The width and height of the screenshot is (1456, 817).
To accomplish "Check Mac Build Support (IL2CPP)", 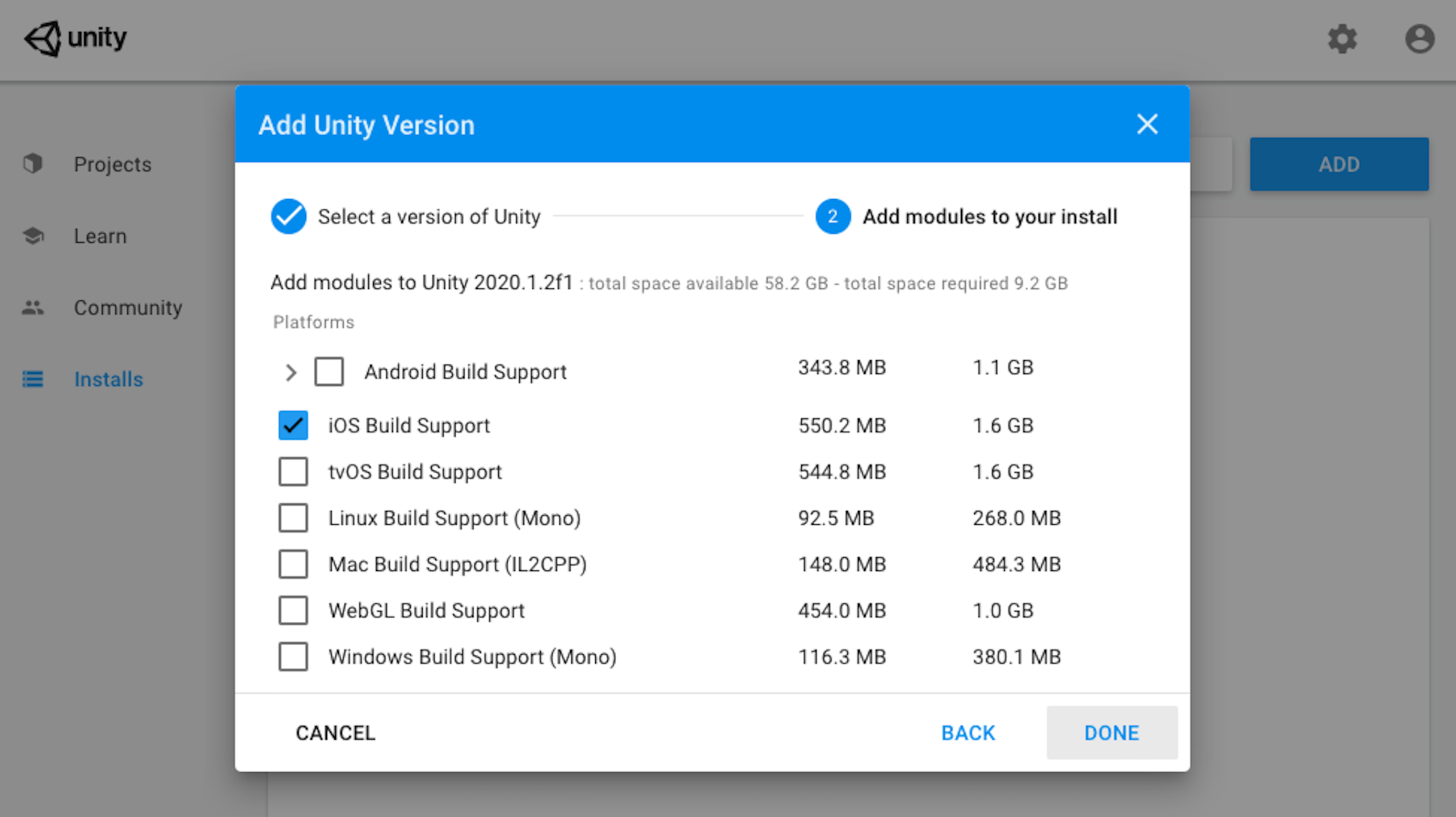I will (293, 564).
